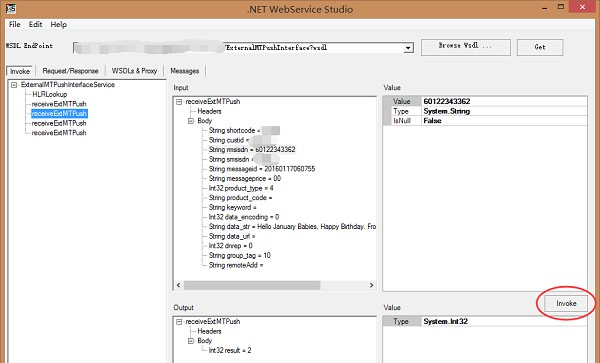Viewport: 600px width, 363px height.
Task: Click the IsNull cell showing False
Action: click(504, 121)
